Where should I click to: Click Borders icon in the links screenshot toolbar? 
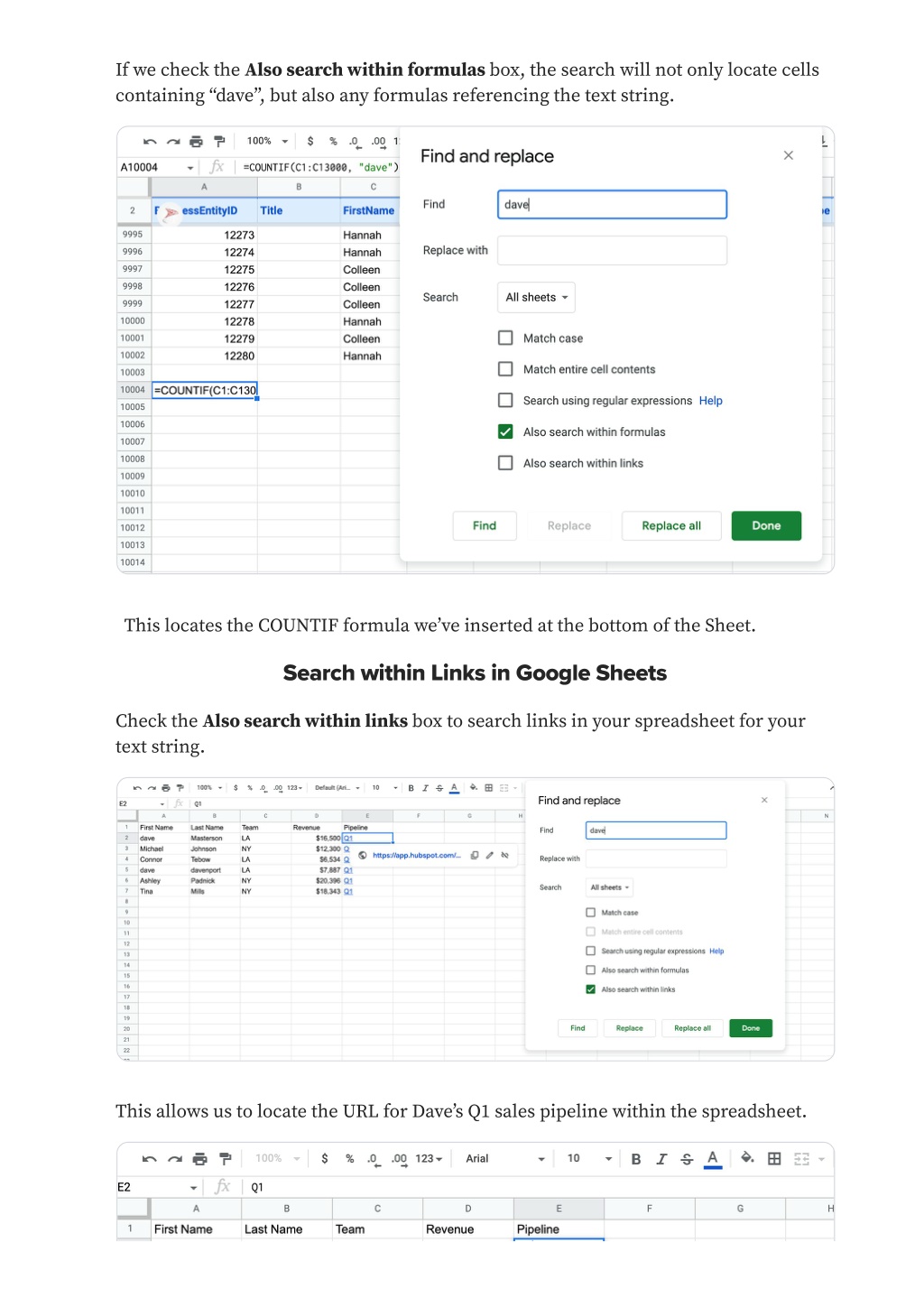(489, 788)
